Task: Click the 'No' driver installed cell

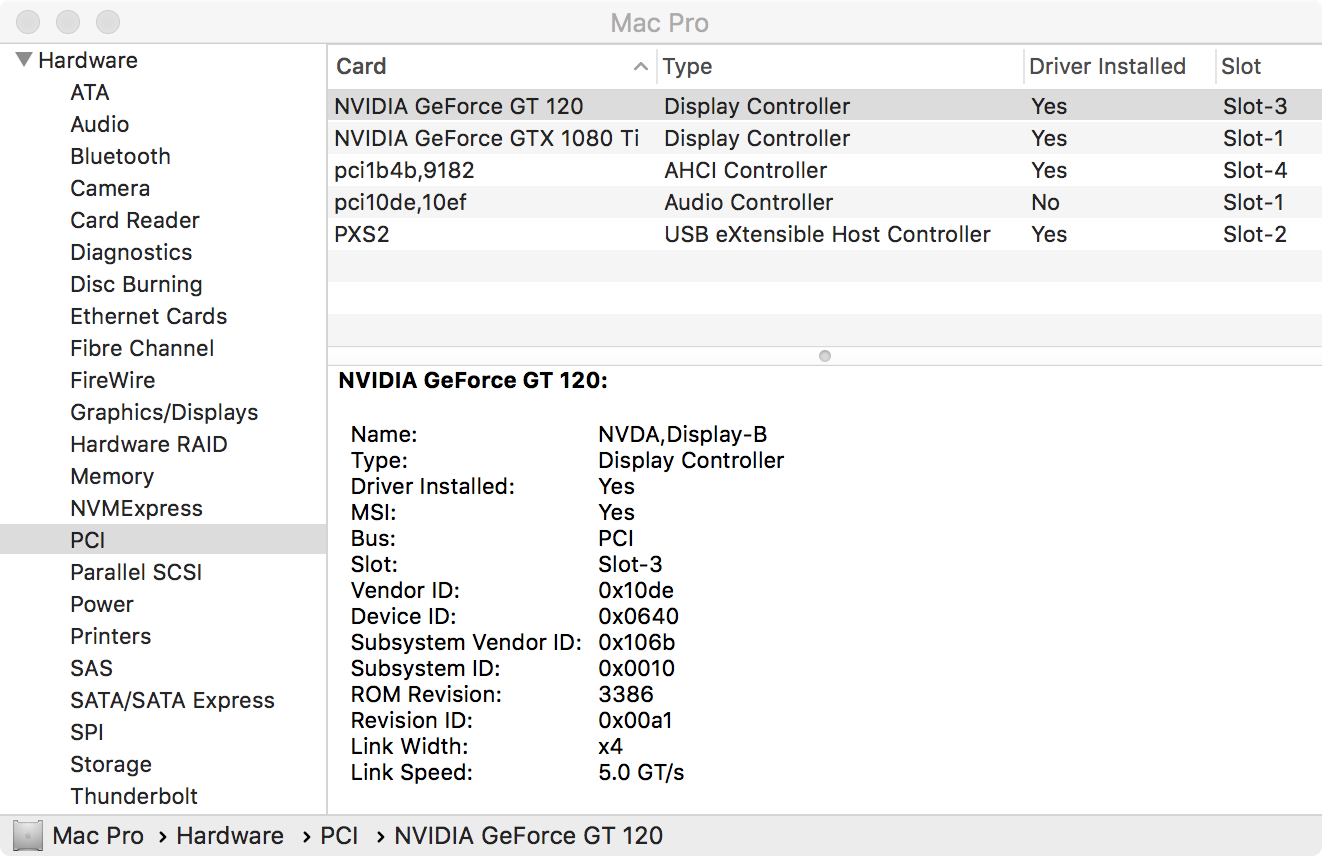Action: [1045, 202]
